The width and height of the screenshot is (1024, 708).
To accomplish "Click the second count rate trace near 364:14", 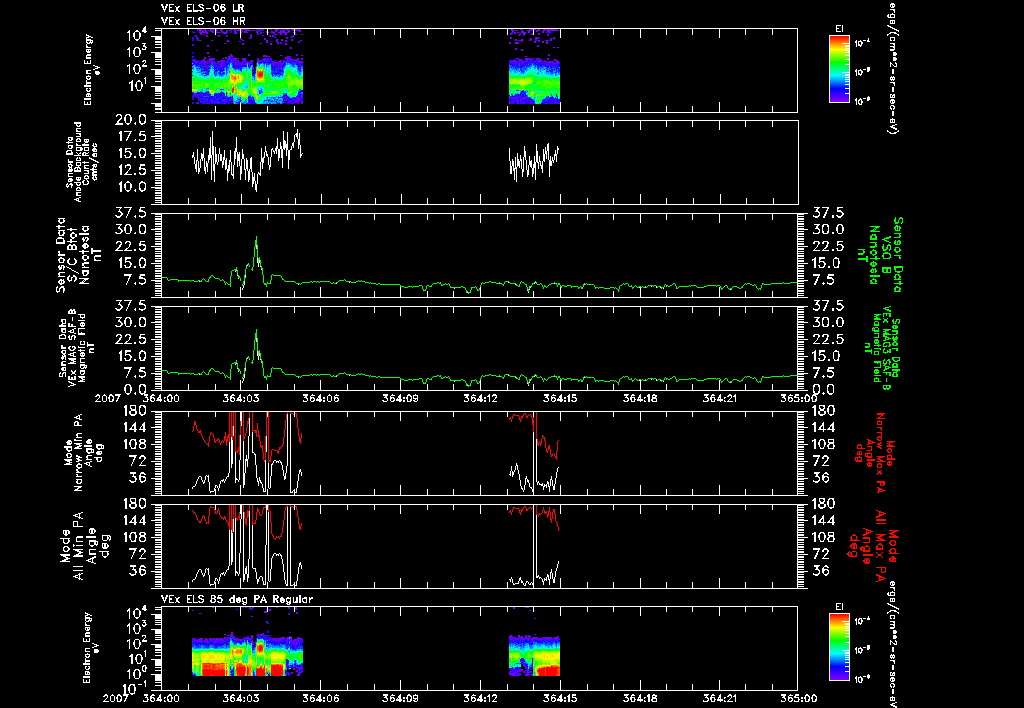I will 534,162.
